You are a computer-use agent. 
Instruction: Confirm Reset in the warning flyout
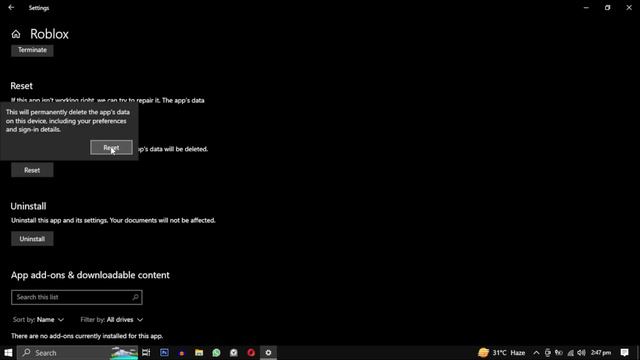(x=111, y=148)
